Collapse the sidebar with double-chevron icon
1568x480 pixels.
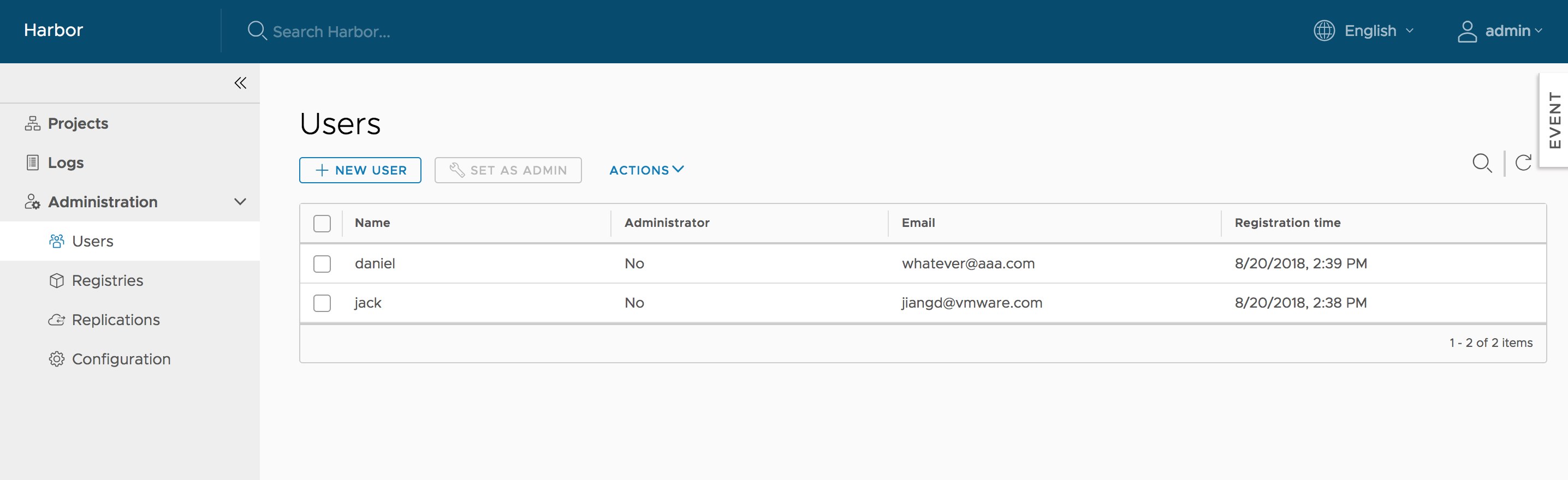tap(240, 83)
